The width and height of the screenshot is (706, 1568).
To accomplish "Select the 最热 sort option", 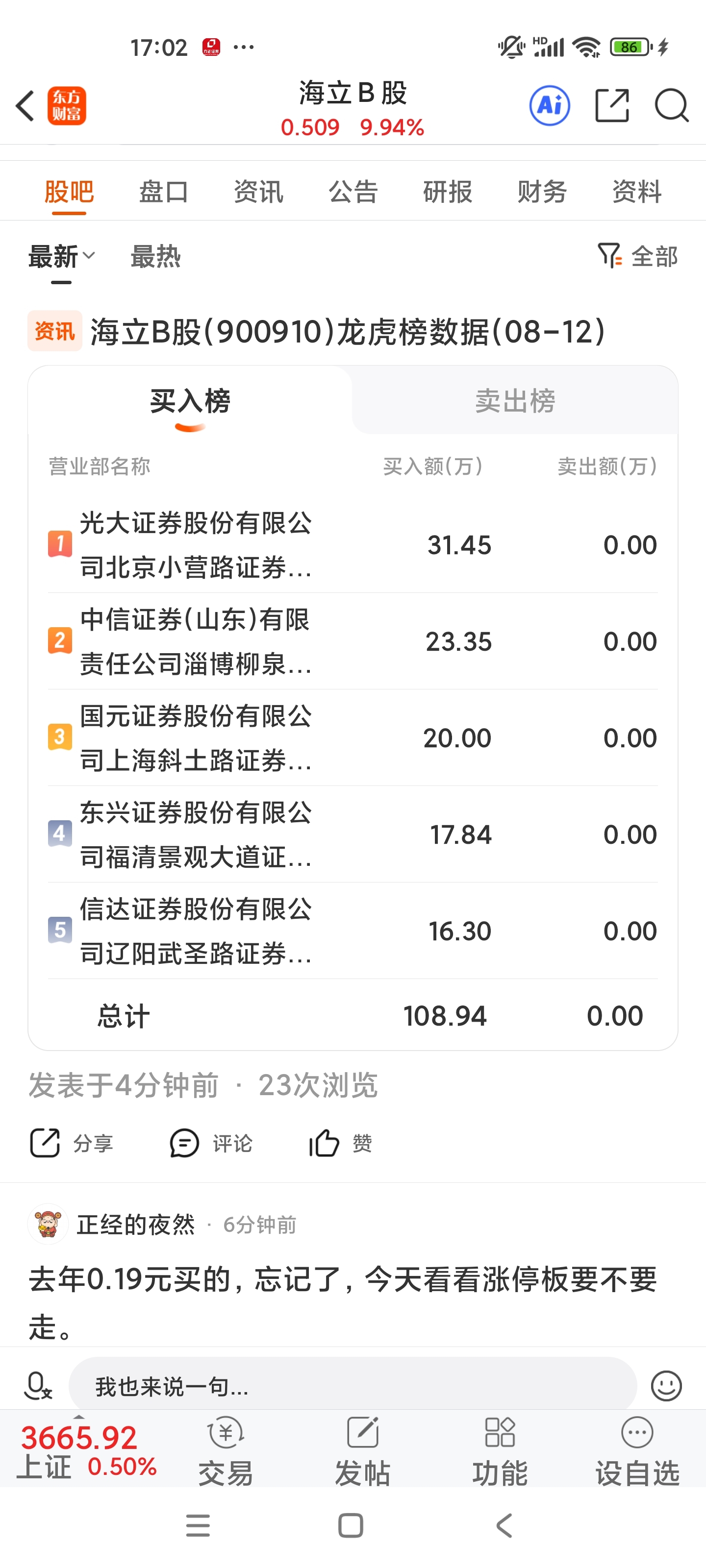I will click(156, 257).
